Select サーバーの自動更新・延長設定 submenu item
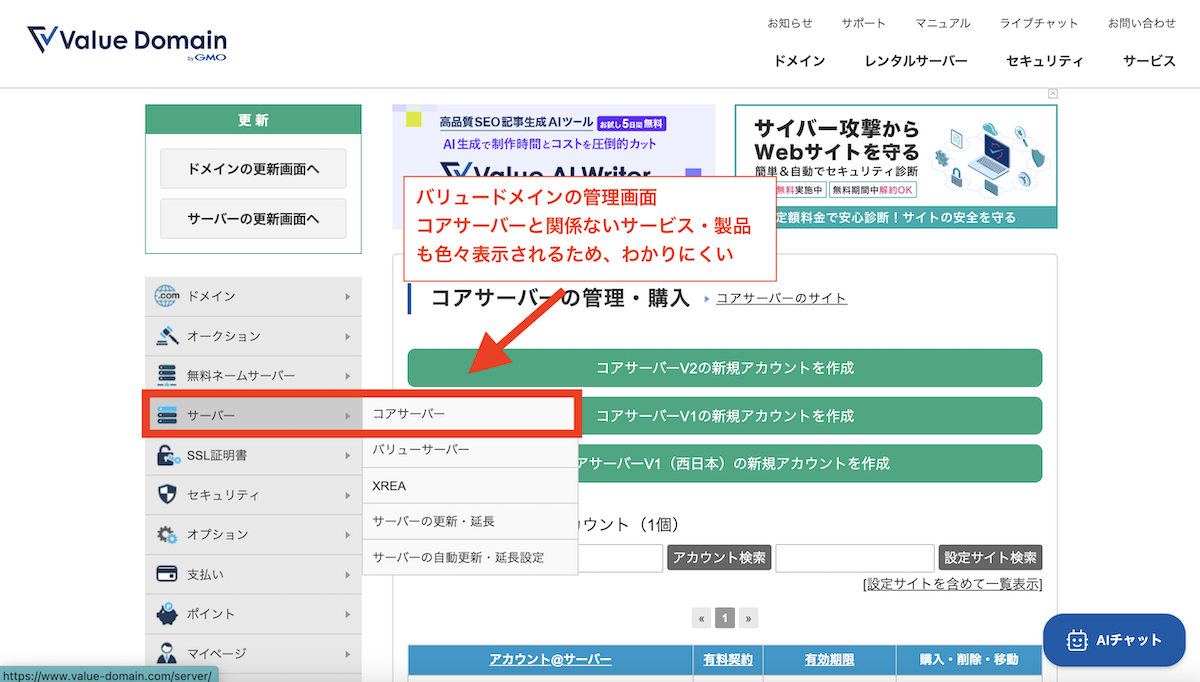 [x=470, y=557]
